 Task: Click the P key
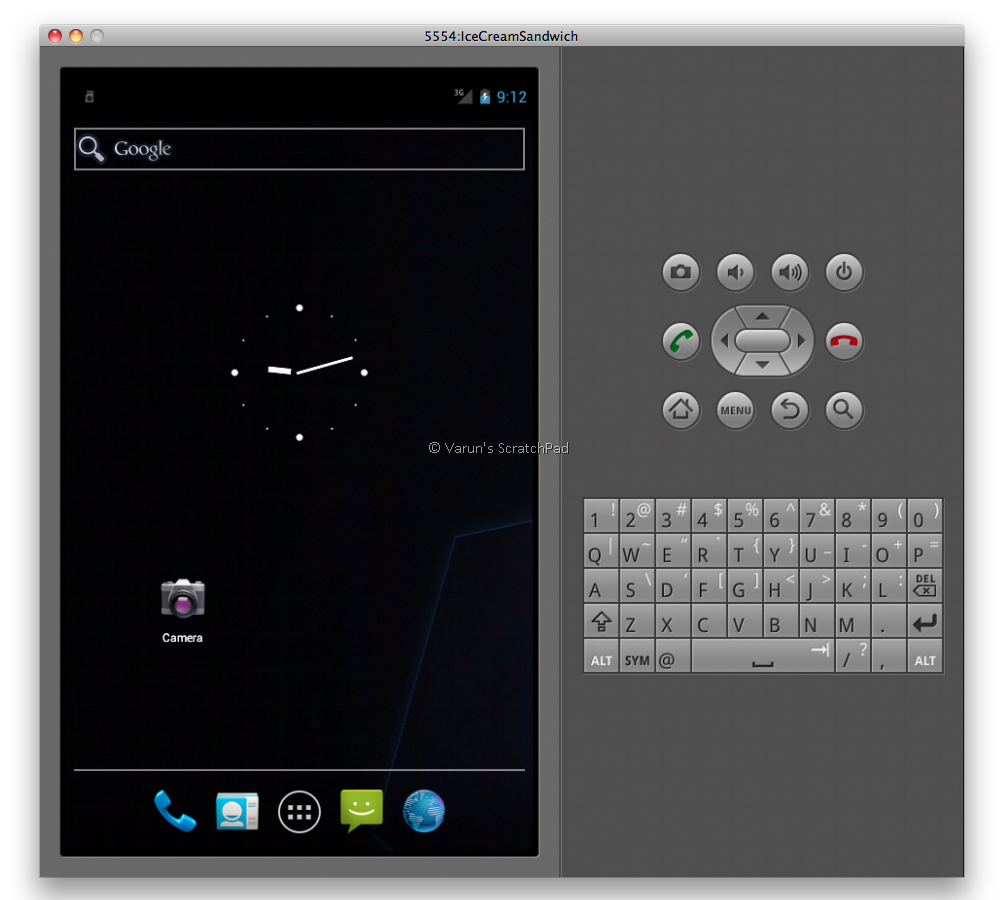click(925, 550)
